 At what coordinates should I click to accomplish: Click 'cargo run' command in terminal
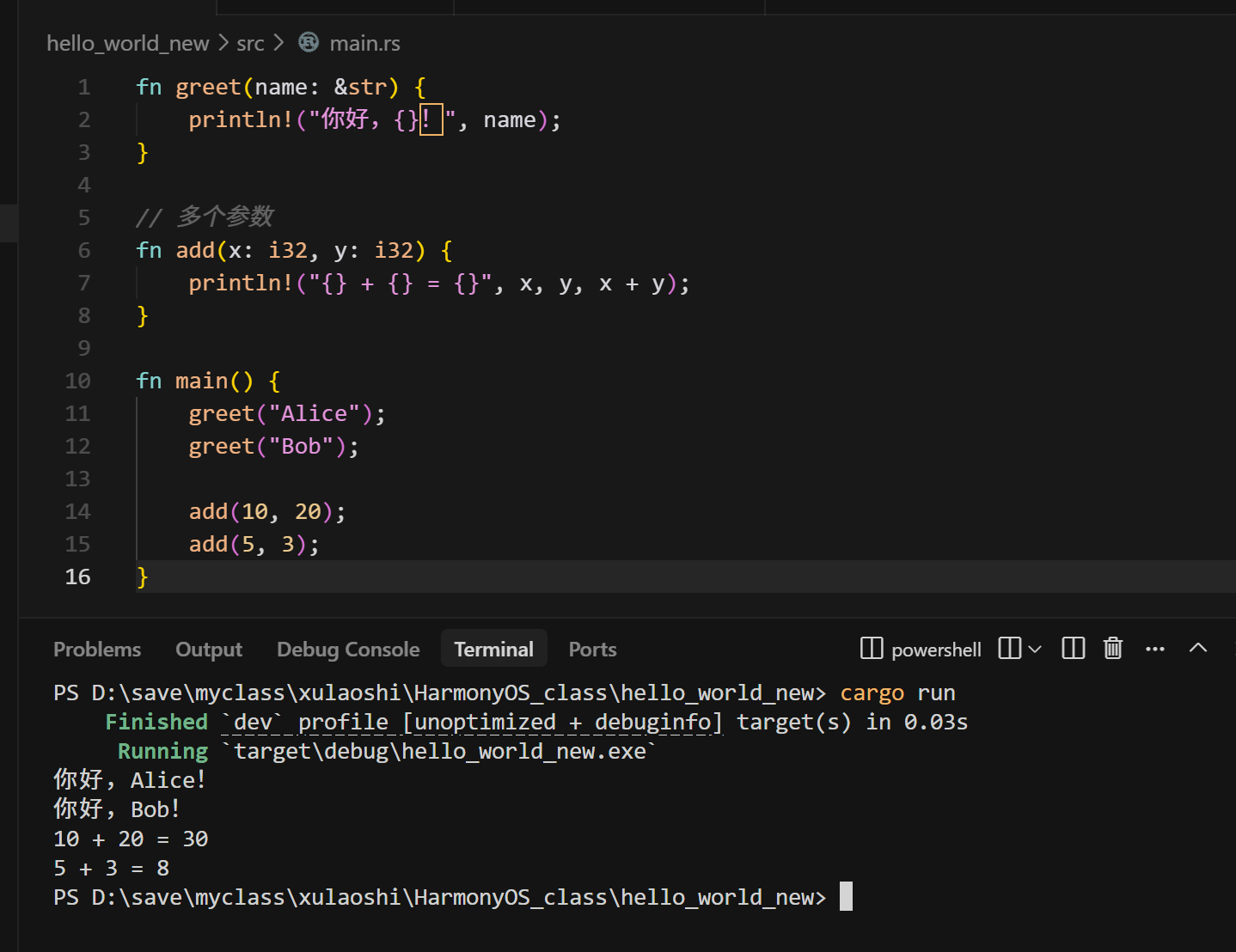tap(897, 693)
